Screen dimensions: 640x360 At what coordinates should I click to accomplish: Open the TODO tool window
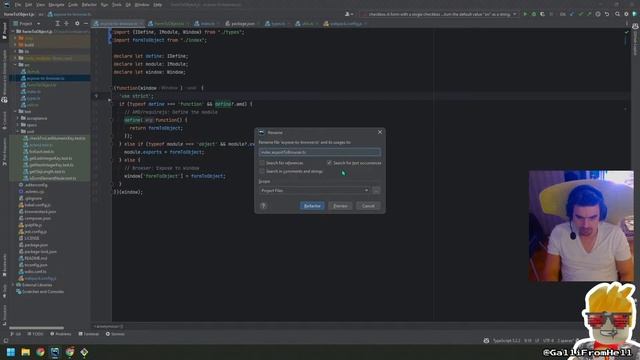(x=35, y=334)
